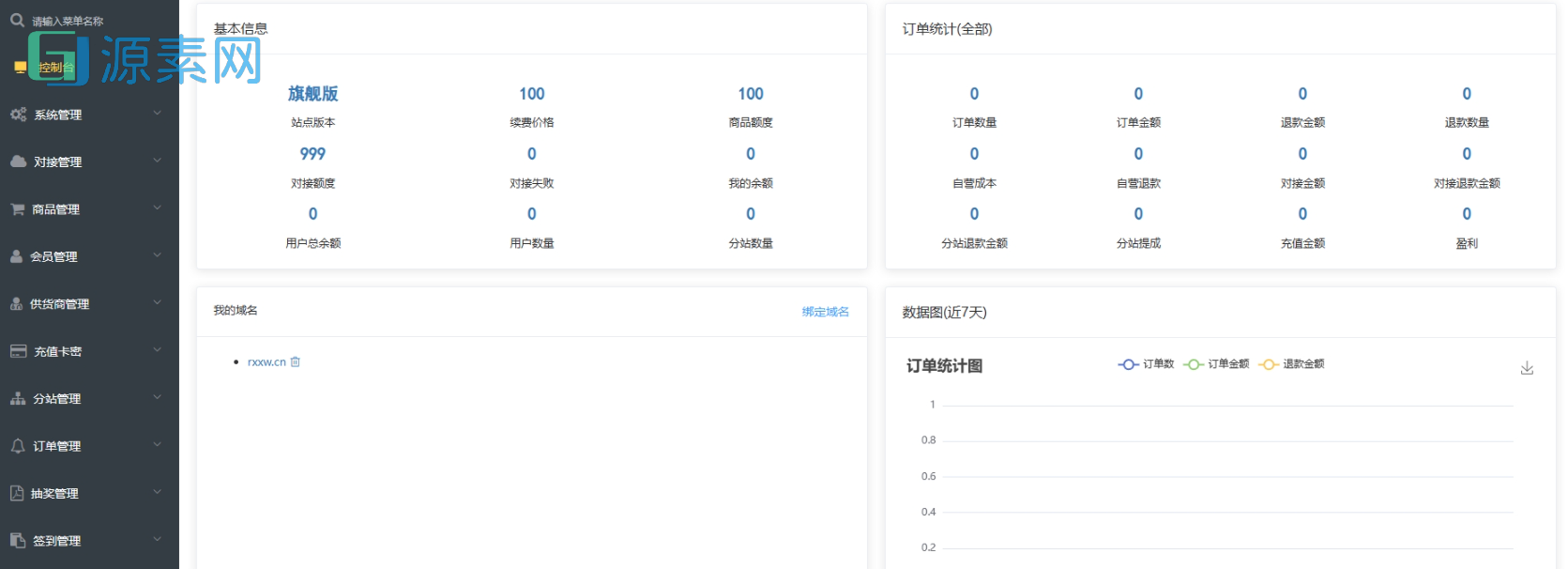Click the 供货商管理 supplier icon

[x=16, y=303]
